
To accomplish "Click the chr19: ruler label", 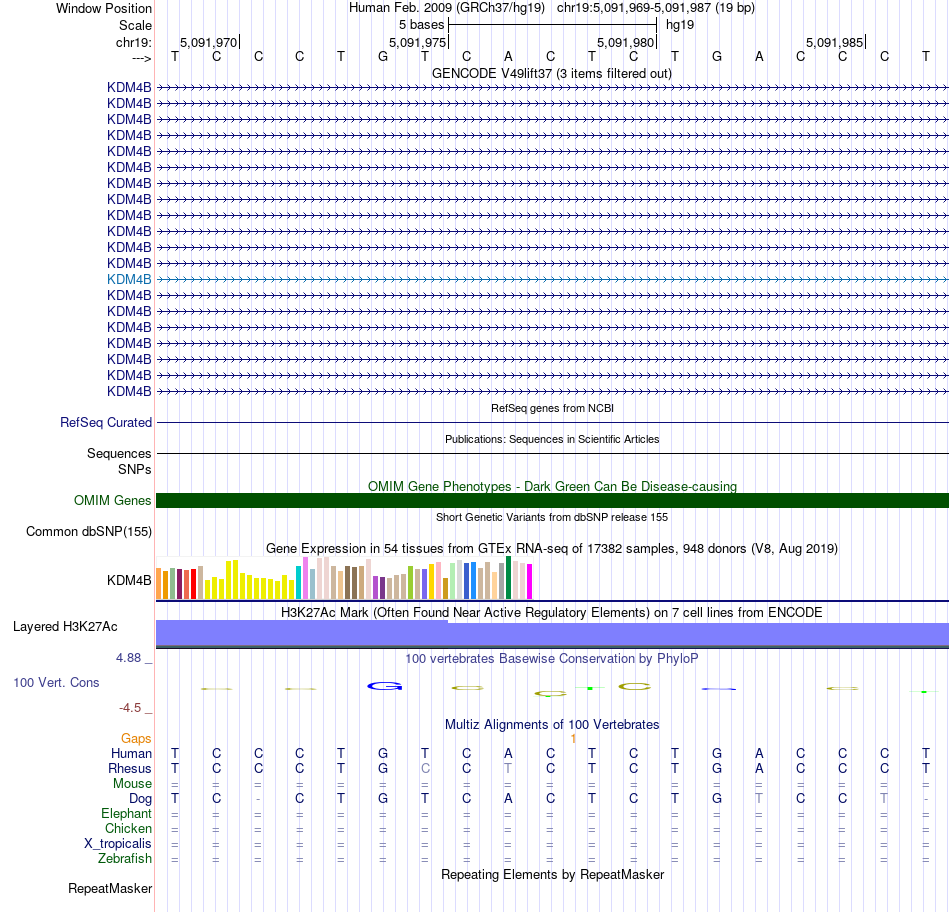I will coord(134,42).
